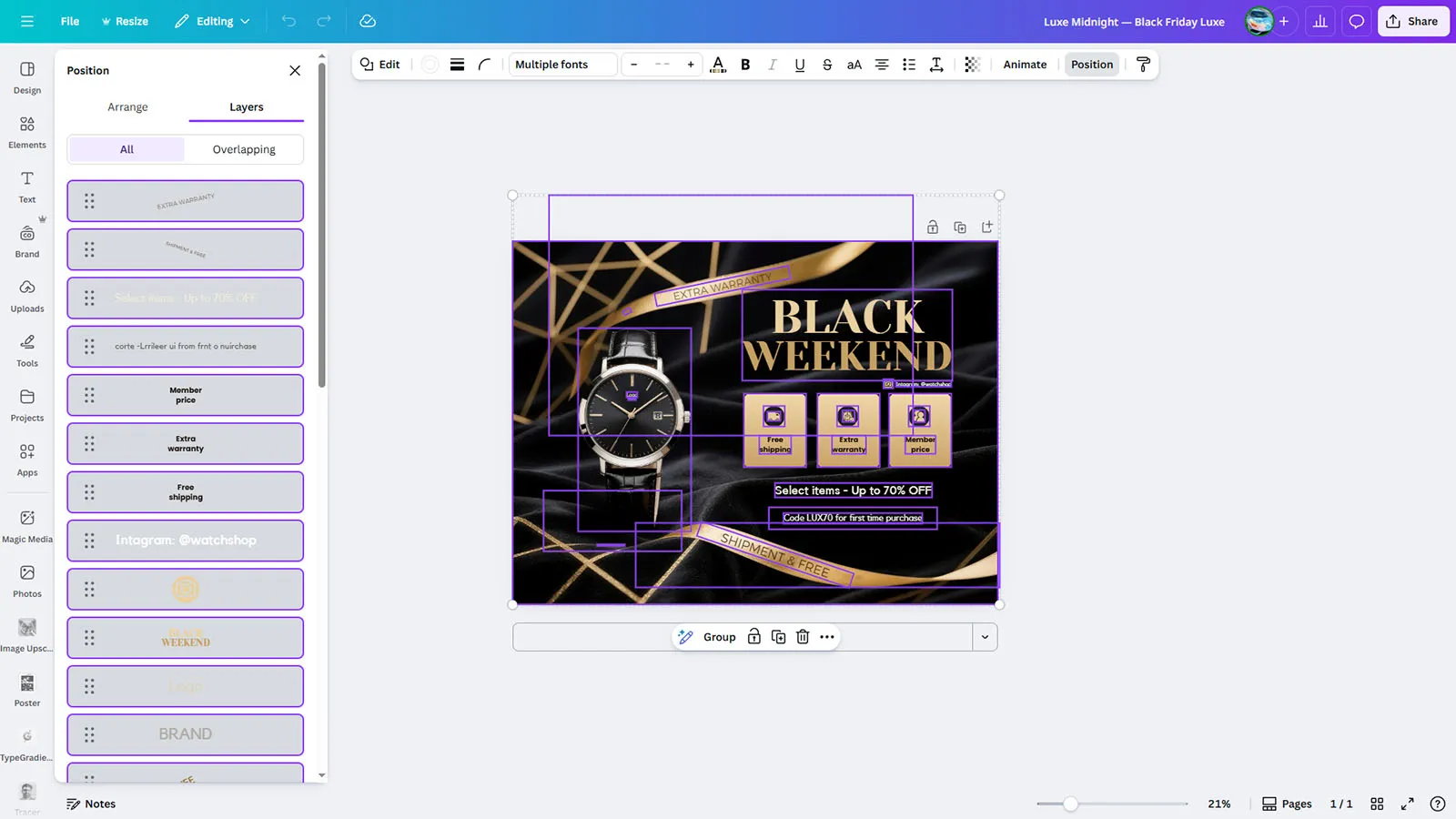Open the Uploads sidebar panel

coord(27,296)
